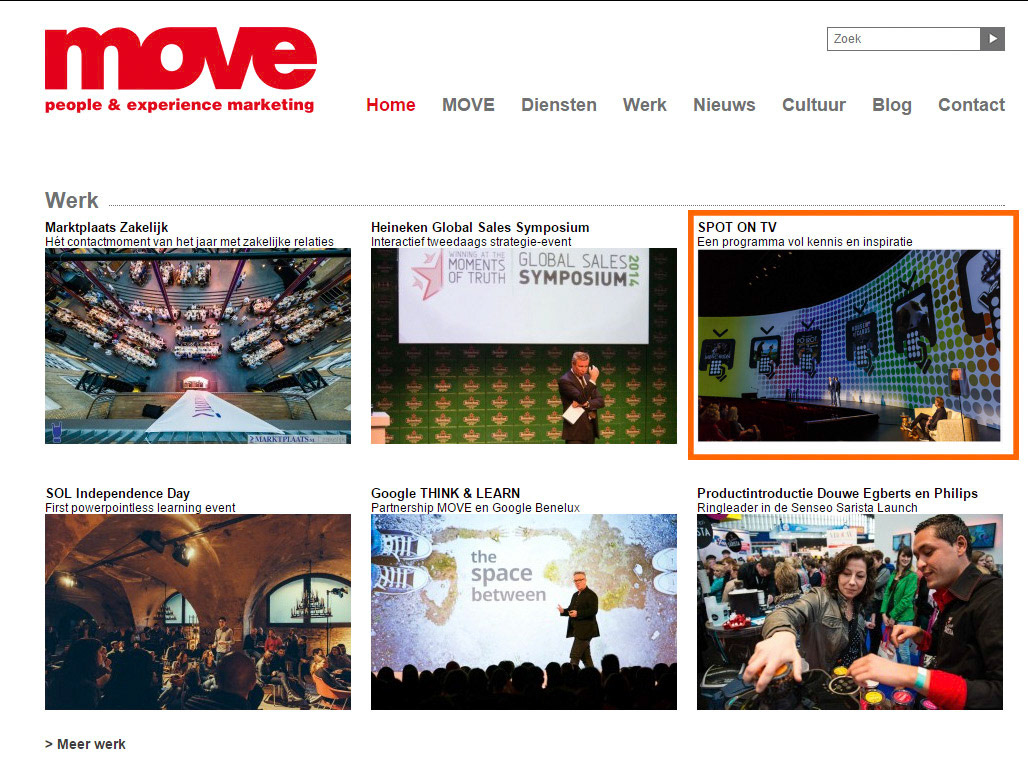This screenshot has width=1028, height=776.
Task: Open the Marktplaats Zakelijk title link
Action: tap(107, 227)
